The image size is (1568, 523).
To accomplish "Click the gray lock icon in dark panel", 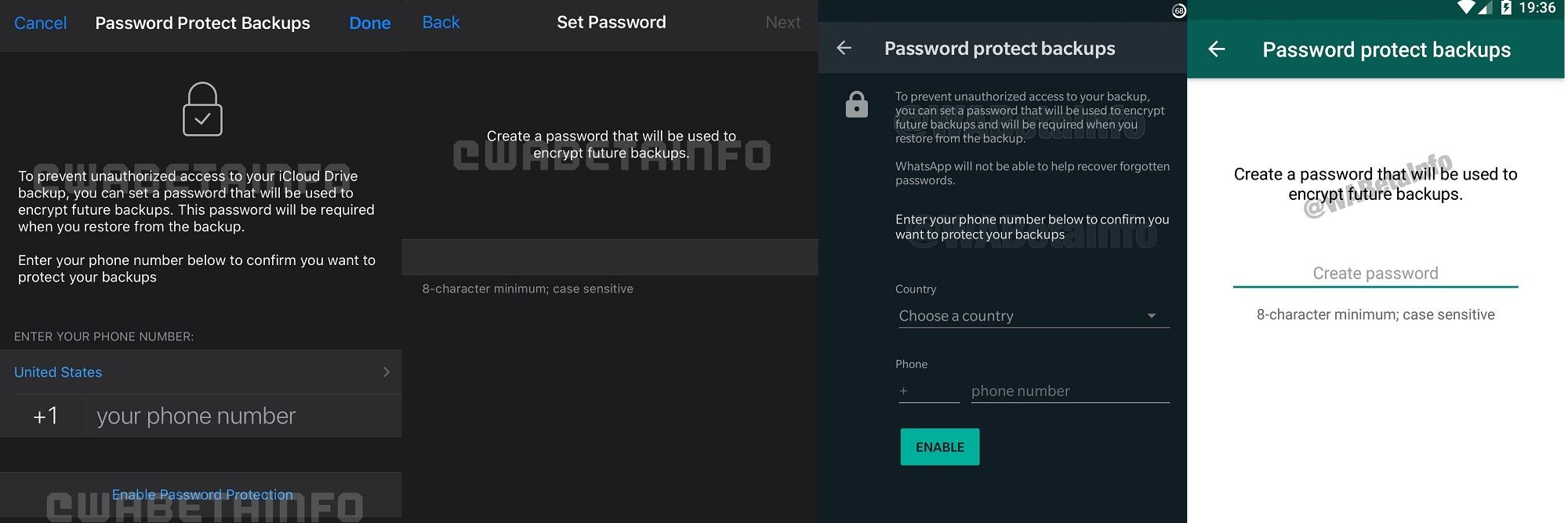I will (856, 104).
